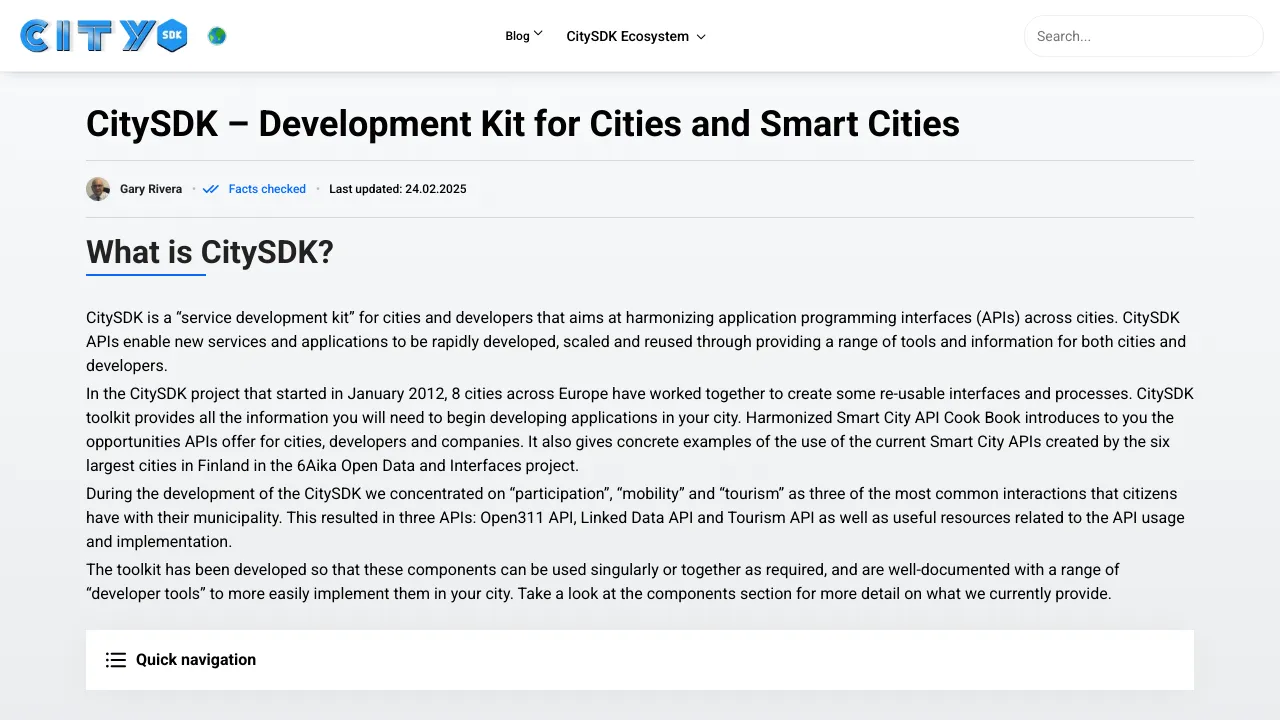
Task: Click the globe language icon
Action: pyautogui.click(x=217, y=36)
